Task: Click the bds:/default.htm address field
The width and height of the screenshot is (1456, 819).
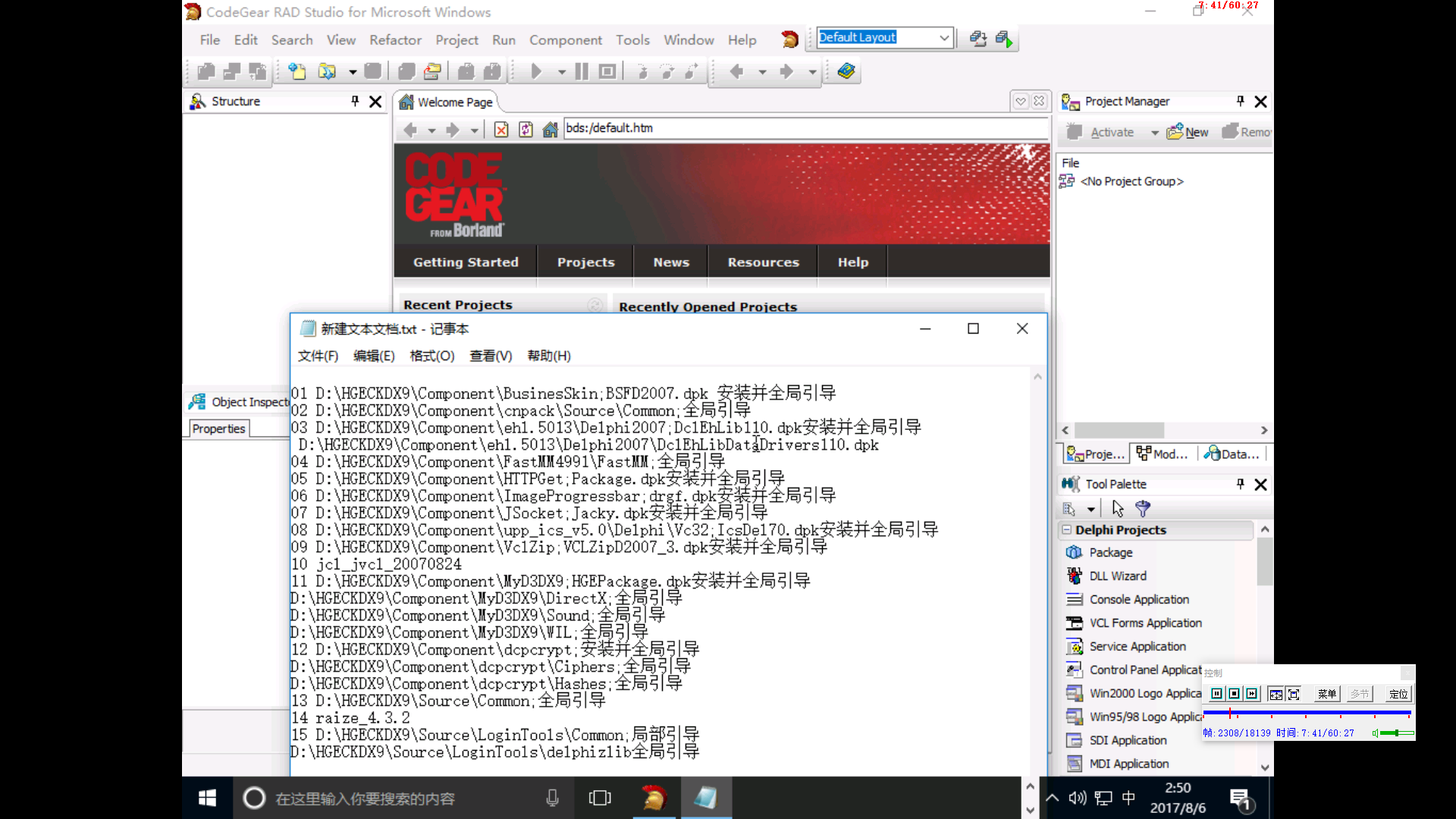Action: (x=805, y=128)
